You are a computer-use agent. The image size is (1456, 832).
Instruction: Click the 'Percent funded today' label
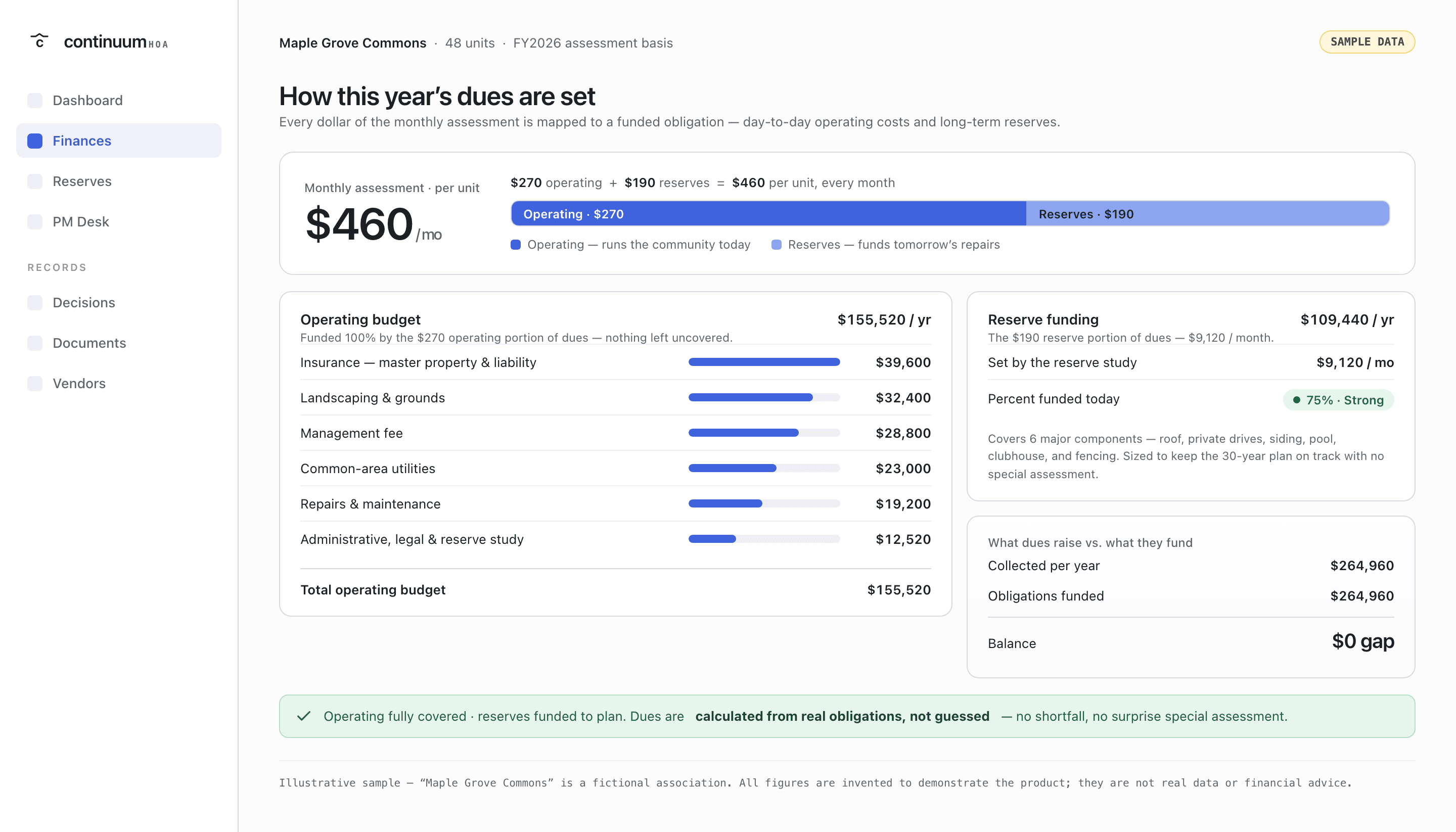click(1053, 399)
